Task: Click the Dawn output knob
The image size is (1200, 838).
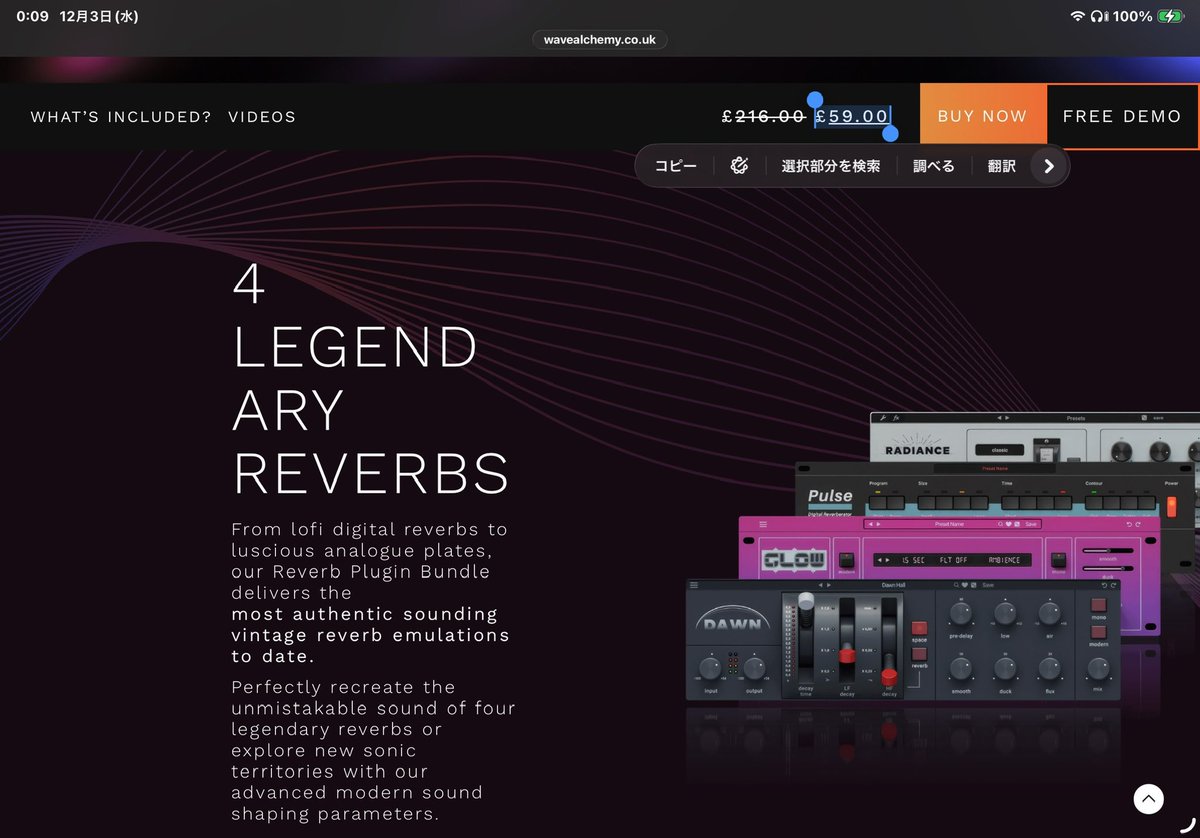Action: pyautogui.click(x=755, y=668)
